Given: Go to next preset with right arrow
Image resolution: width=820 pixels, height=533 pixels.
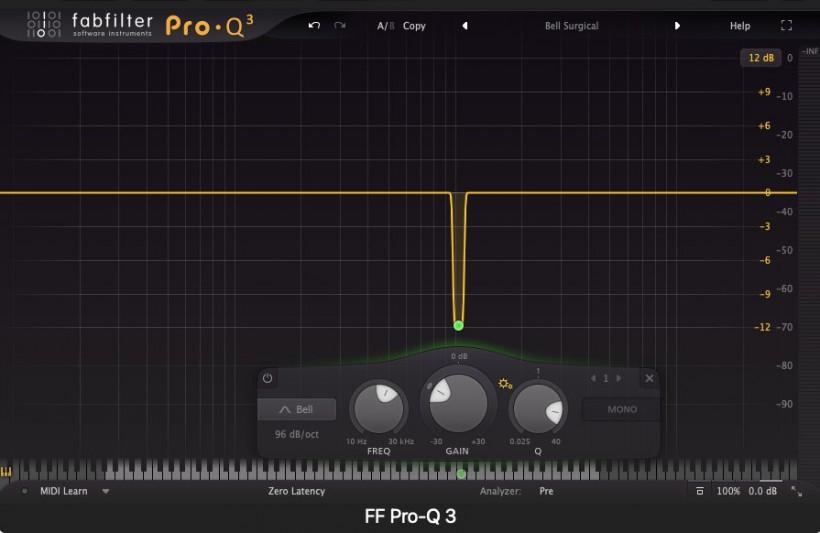Looking at the screenshot, I should point(677,26).
